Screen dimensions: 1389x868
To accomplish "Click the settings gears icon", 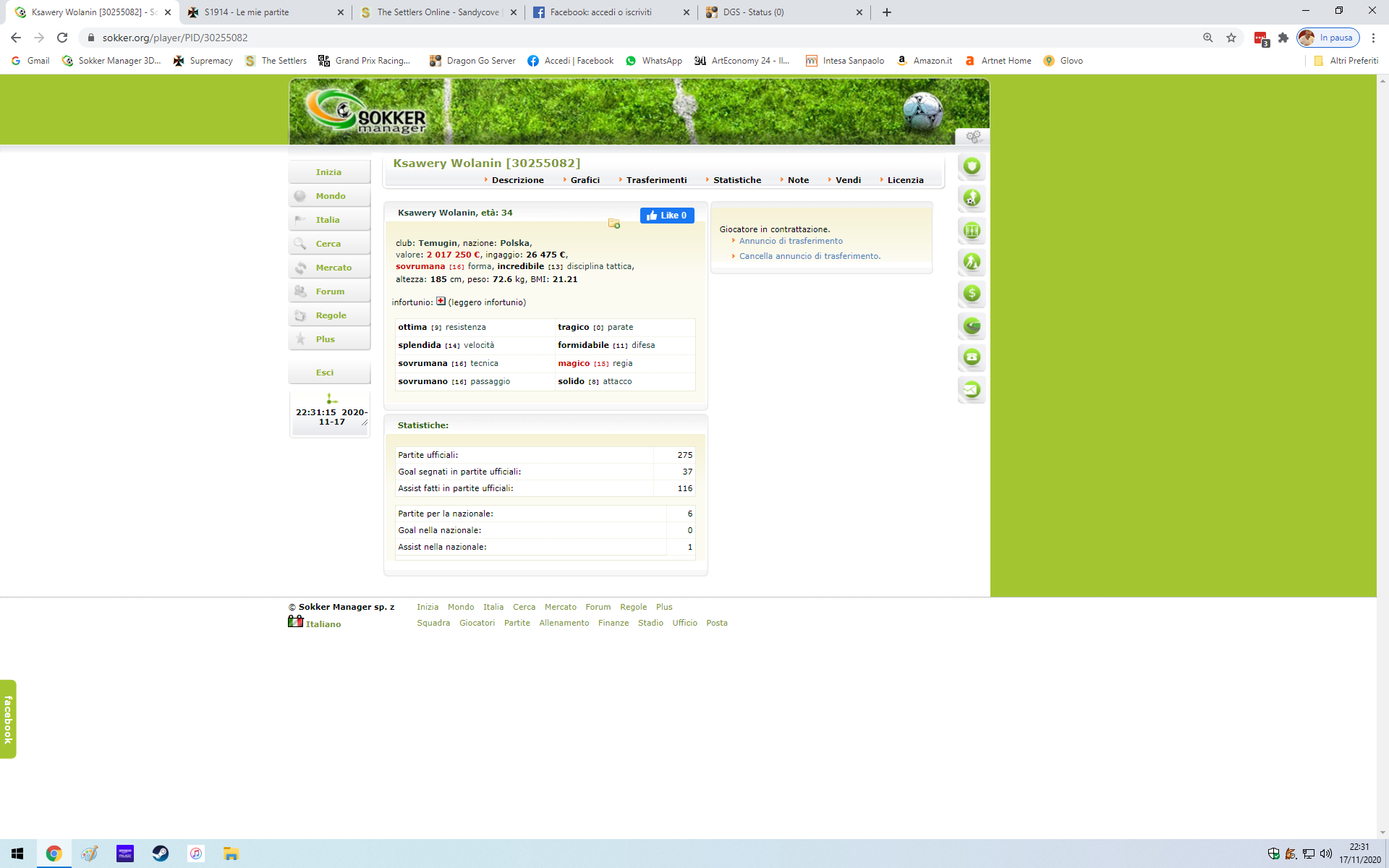I will tap(973, 137).
